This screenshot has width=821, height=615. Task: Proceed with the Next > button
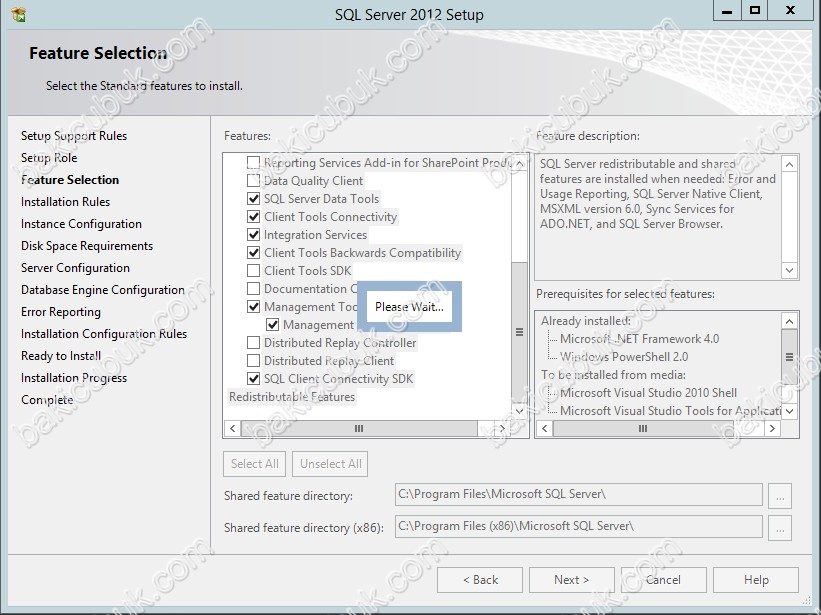click(x=572, y=580)
